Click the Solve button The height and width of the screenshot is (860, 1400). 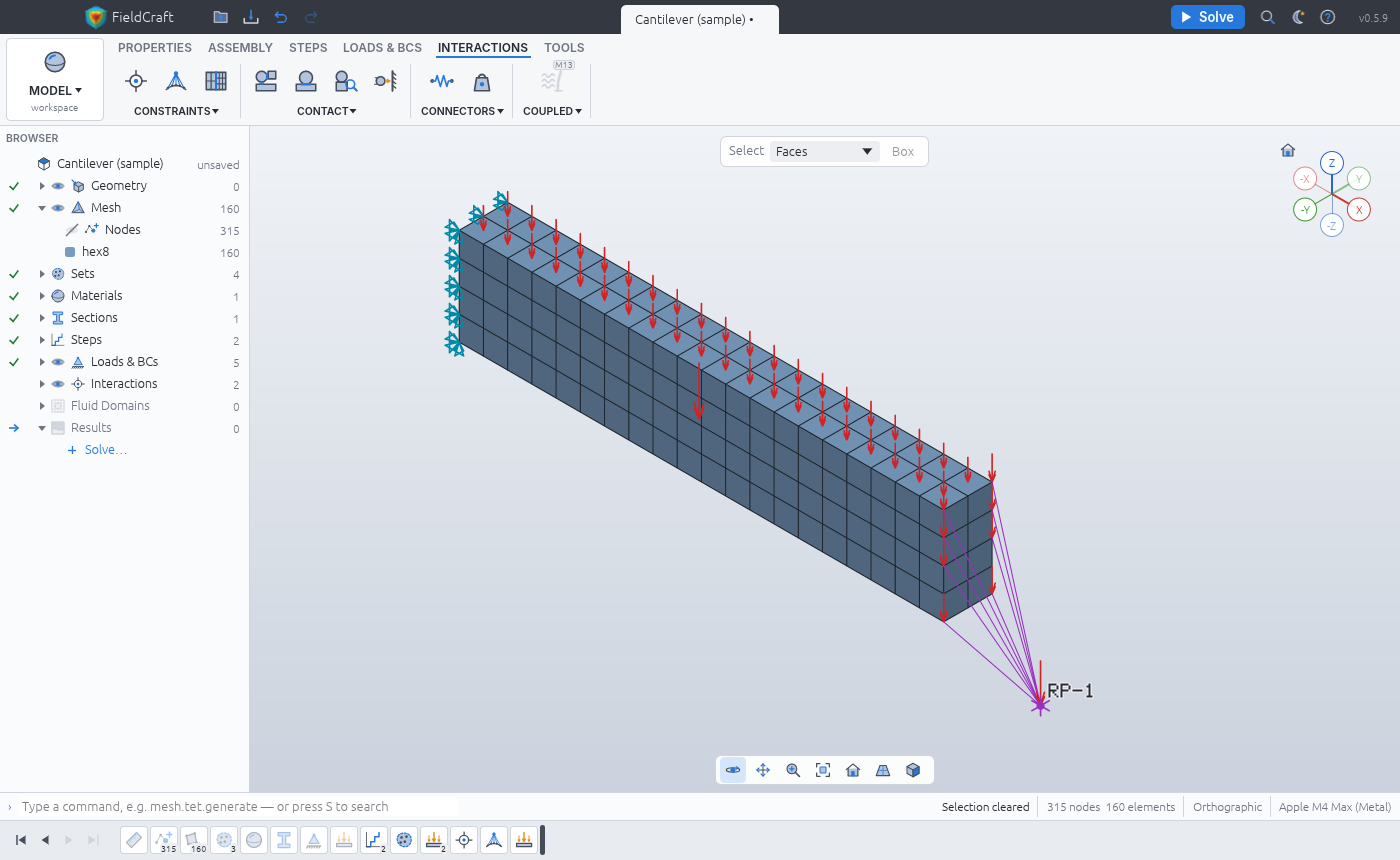[1207, 17]
